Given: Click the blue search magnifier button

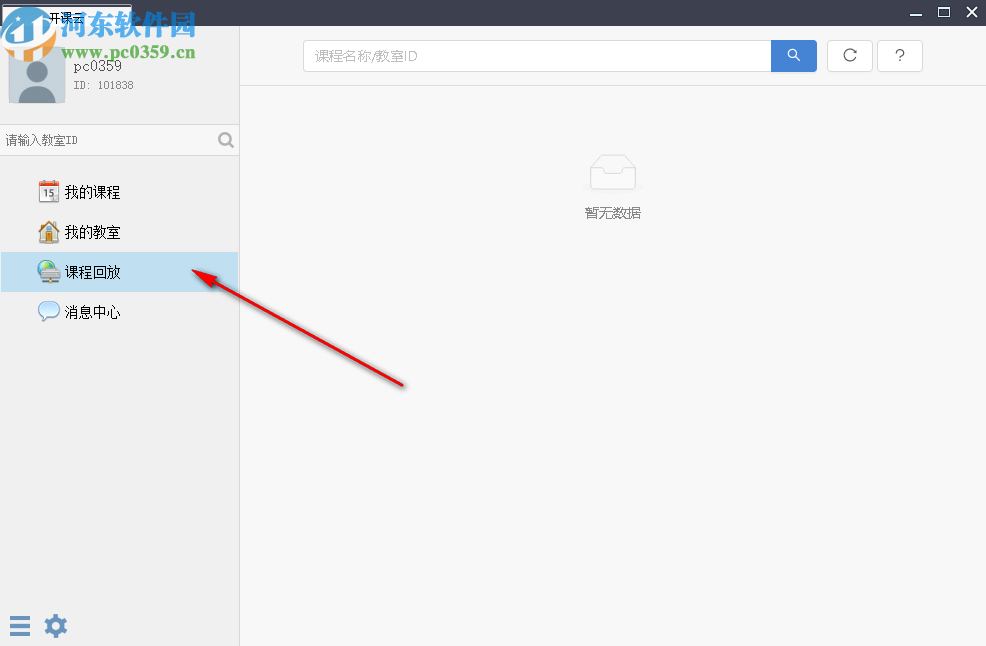Looking at the screenshot, I should (794, 56).
